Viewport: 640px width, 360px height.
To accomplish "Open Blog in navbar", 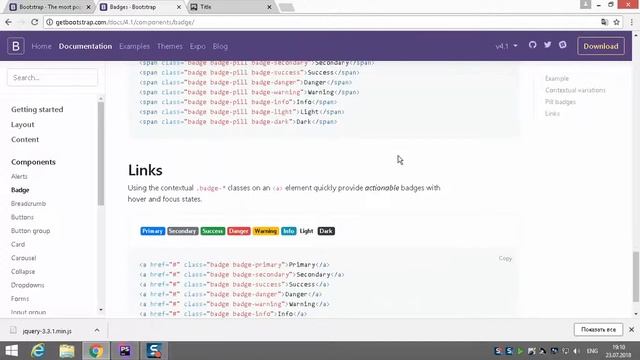I will pyautogui.click(x=220, y=46).
